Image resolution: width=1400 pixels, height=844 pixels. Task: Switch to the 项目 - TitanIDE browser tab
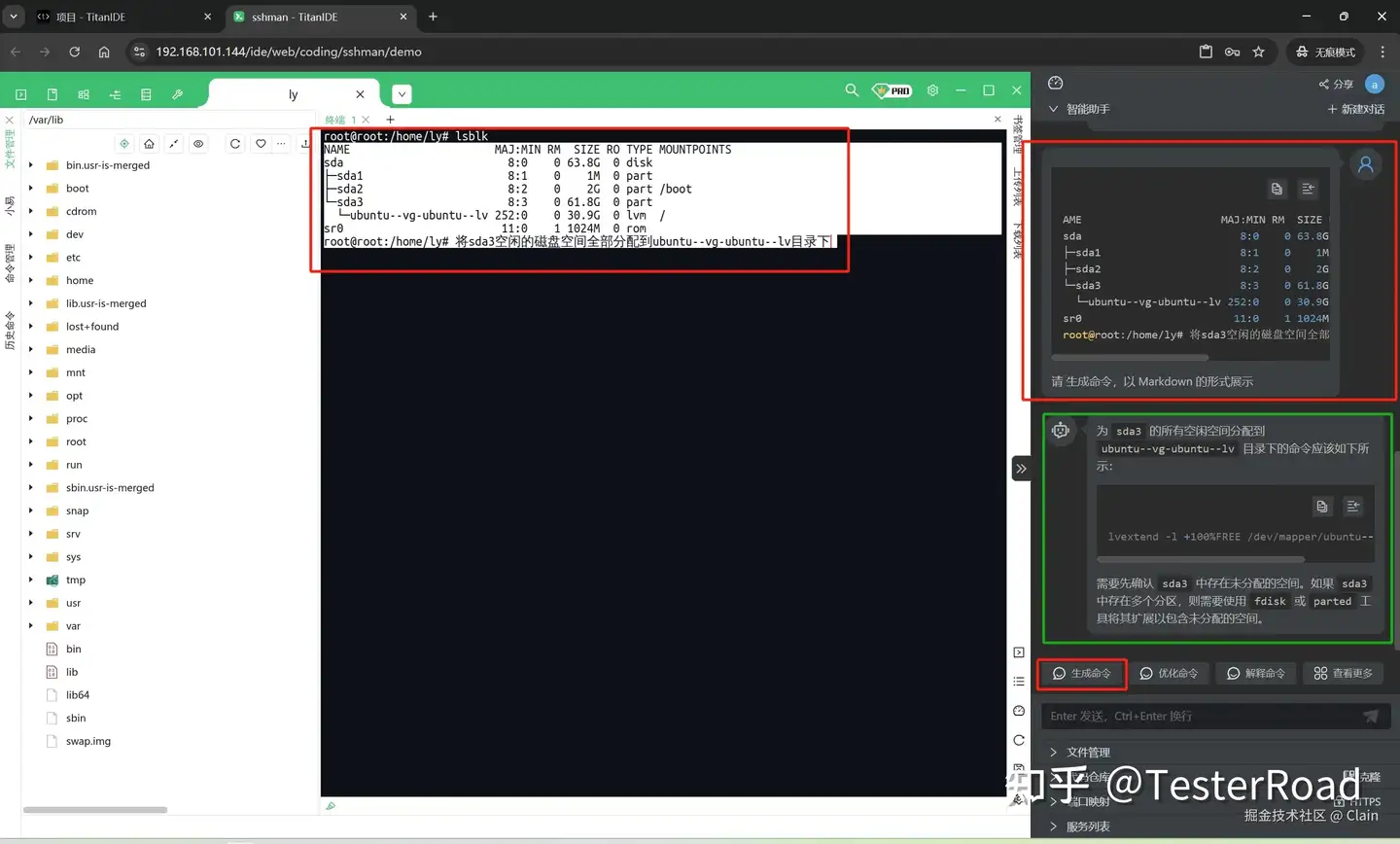pos(124,17)
